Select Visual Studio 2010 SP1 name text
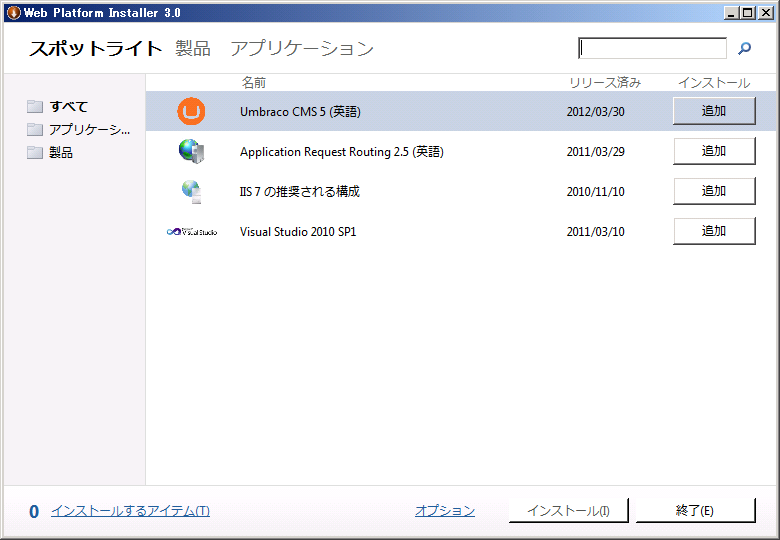Viewport: 780px width, 540px height. coord(298,232)
